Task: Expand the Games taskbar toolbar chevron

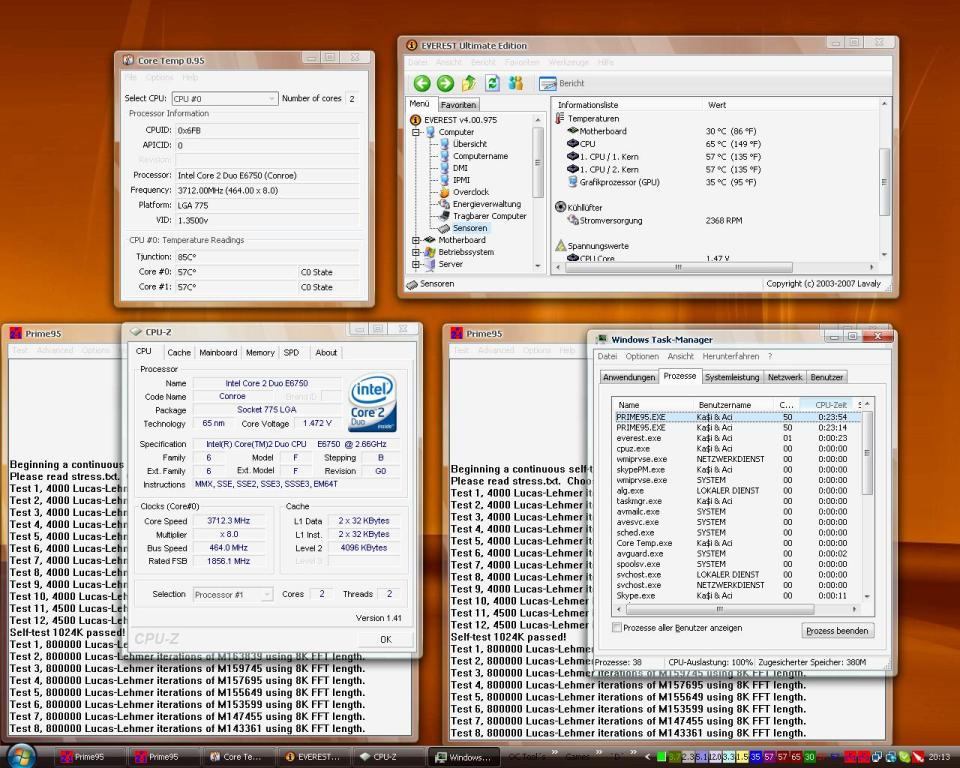Action: 598,753
